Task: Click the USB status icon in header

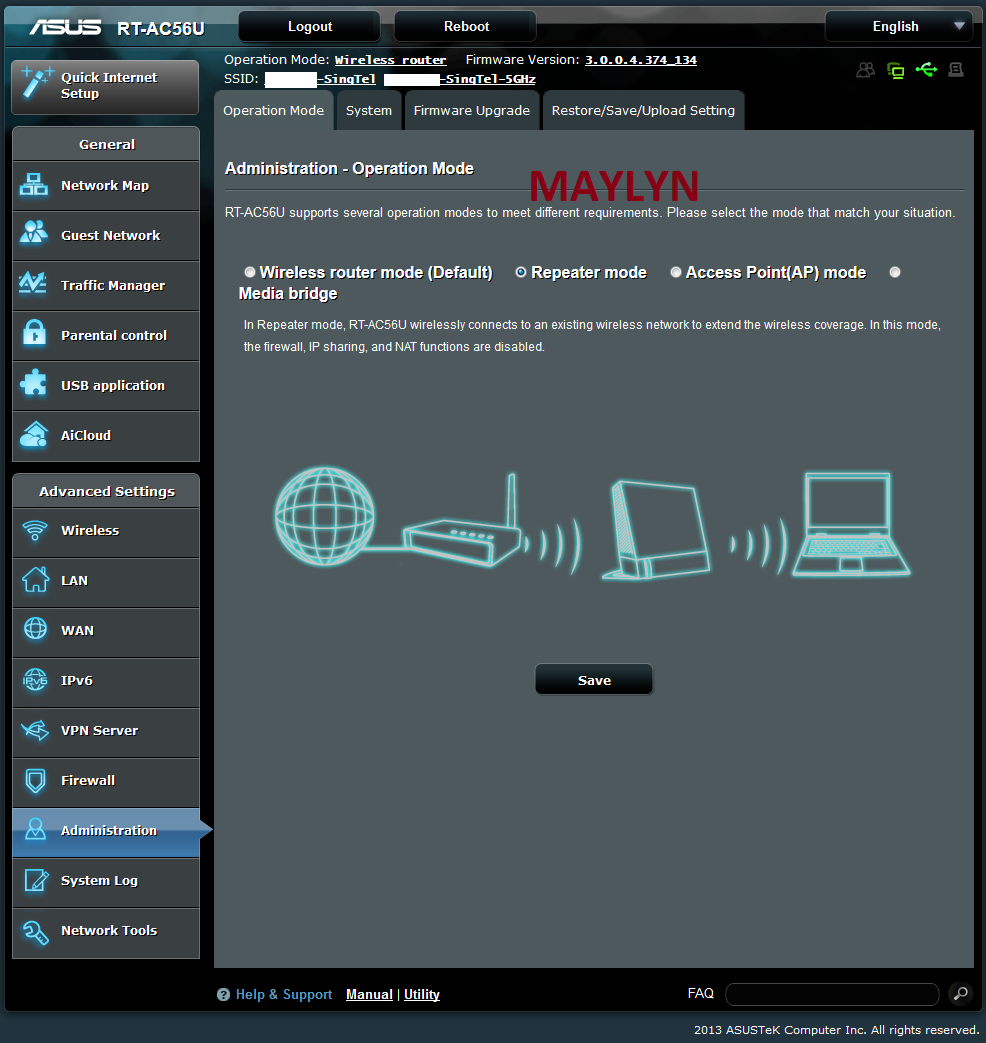Action: tap(926, 70)
